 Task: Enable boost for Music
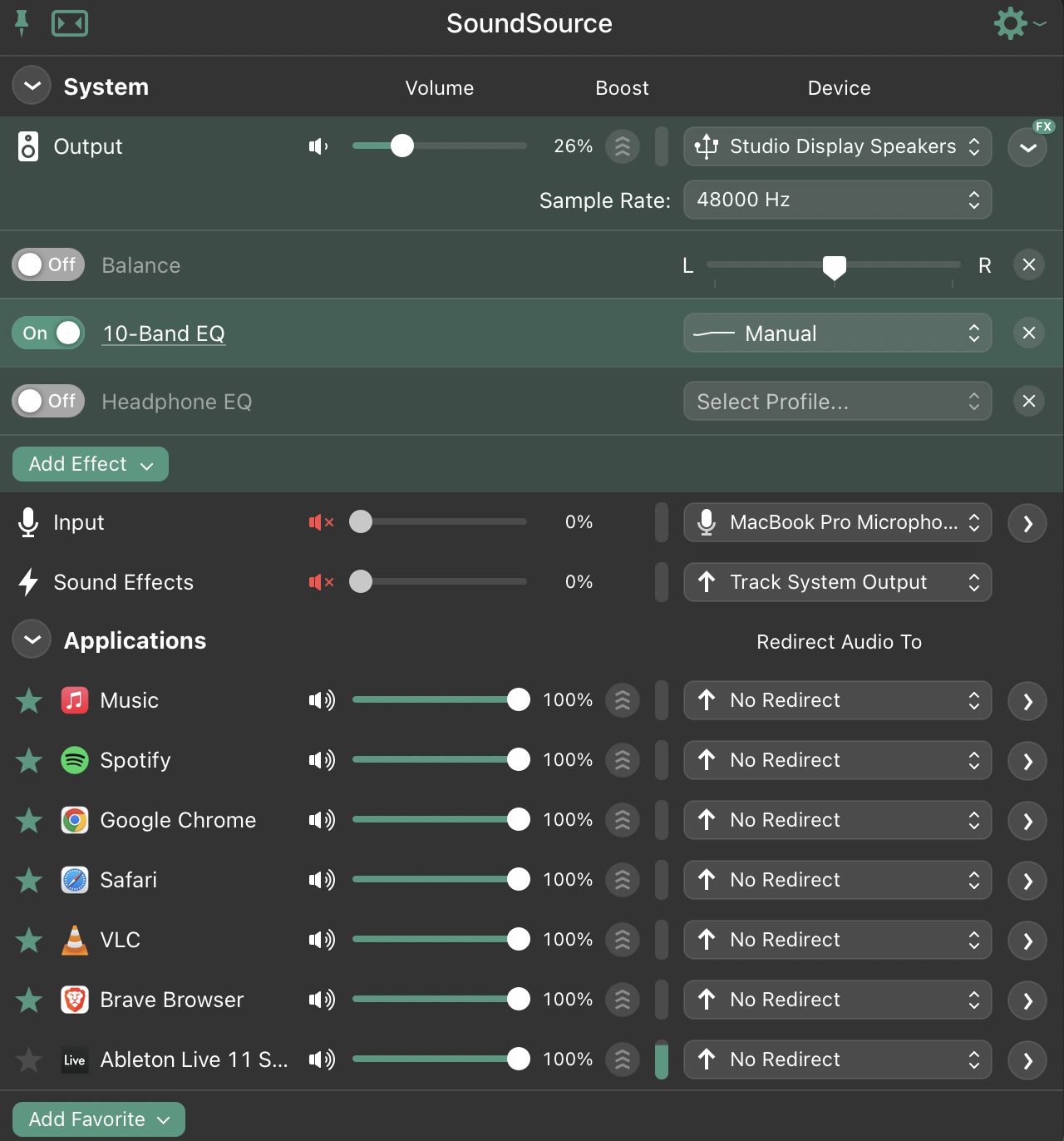tap(623, 700)
